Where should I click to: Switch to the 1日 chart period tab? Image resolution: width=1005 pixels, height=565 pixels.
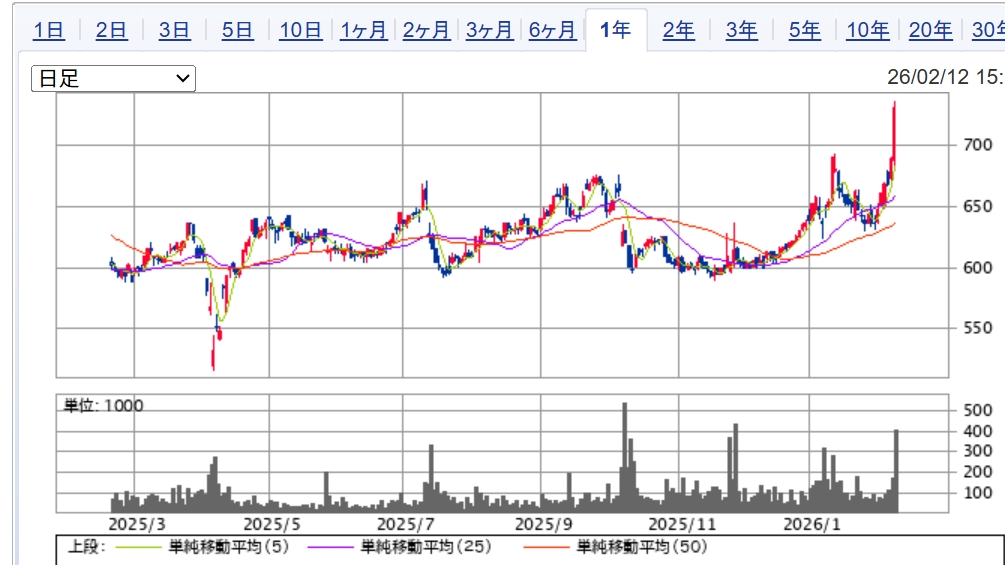click(x=48, y=31)
